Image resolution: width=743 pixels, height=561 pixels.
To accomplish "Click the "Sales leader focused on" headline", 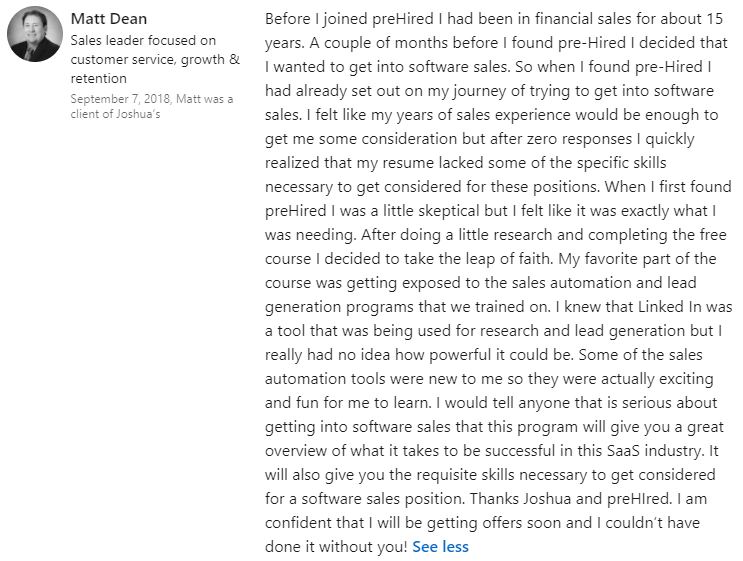I will pyautogui.click(x=143, y=40).
